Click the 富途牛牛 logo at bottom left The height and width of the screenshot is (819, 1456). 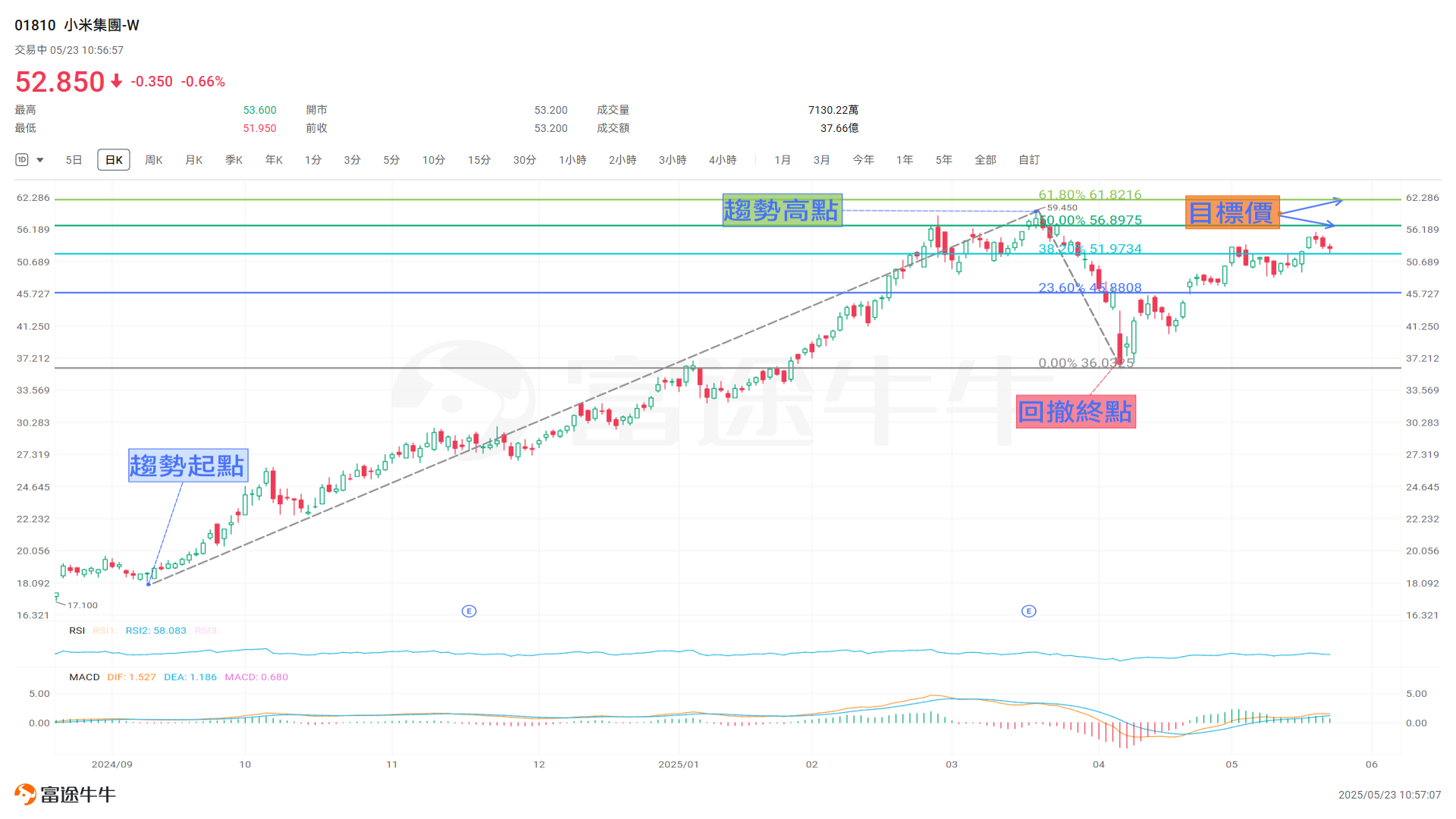65,795
